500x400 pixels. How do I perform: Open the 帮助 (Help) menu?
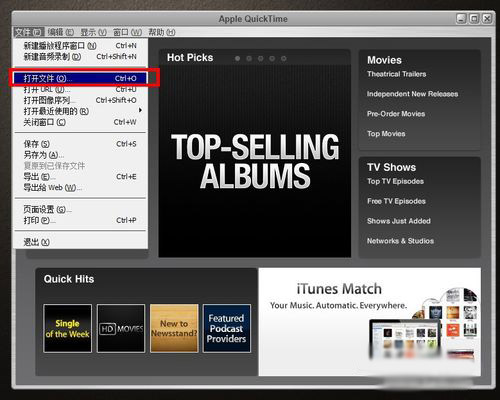[162, 32]
